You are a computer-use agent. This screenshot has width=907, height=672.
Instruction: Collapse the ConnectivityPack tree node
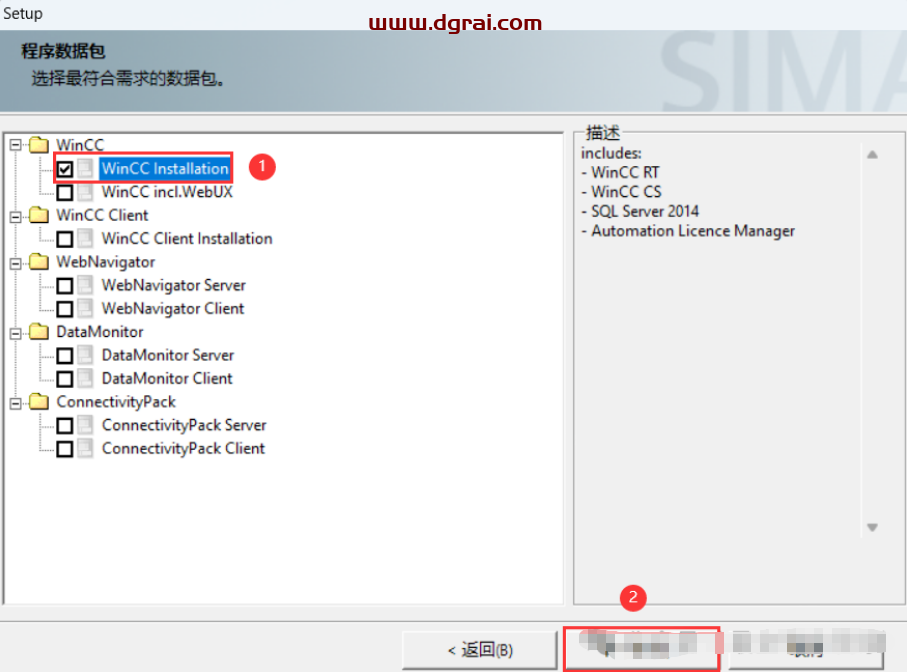pos(15,402)
